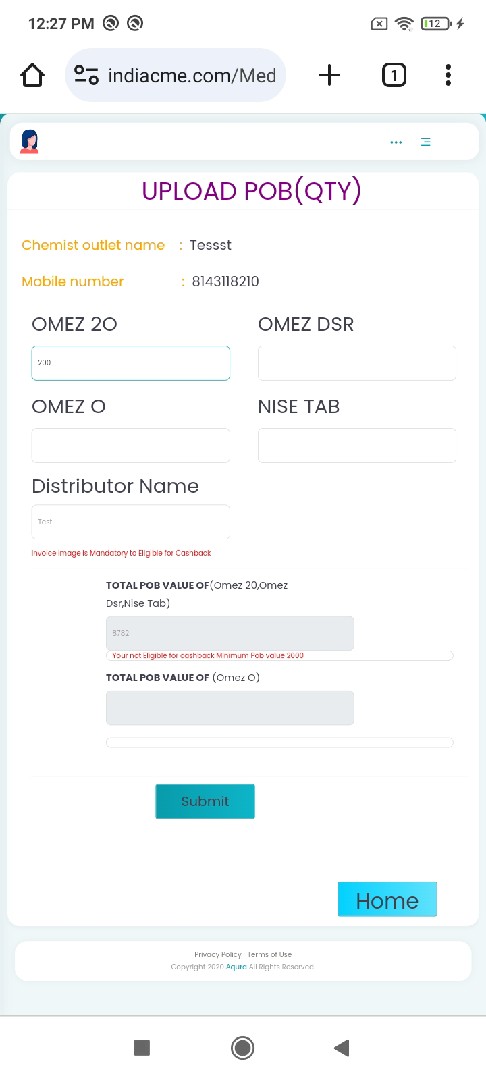Open the hamburger list menu icon
Image resolution: width=486 pixels, height=1080 pixels.
coord(426,142)
